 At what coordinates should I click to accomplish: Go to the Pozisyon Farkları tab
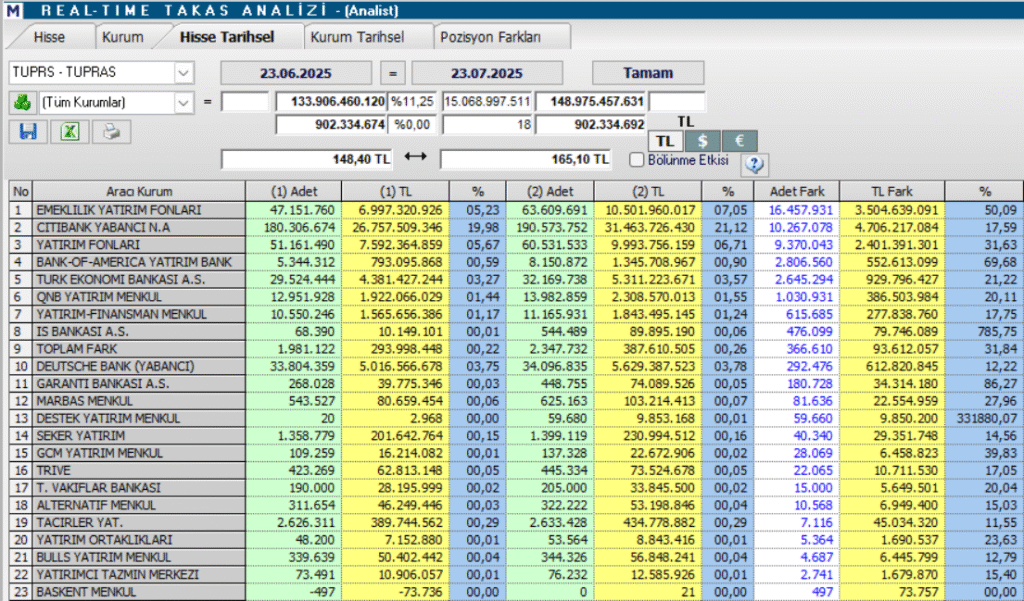(x=490, y=37)
